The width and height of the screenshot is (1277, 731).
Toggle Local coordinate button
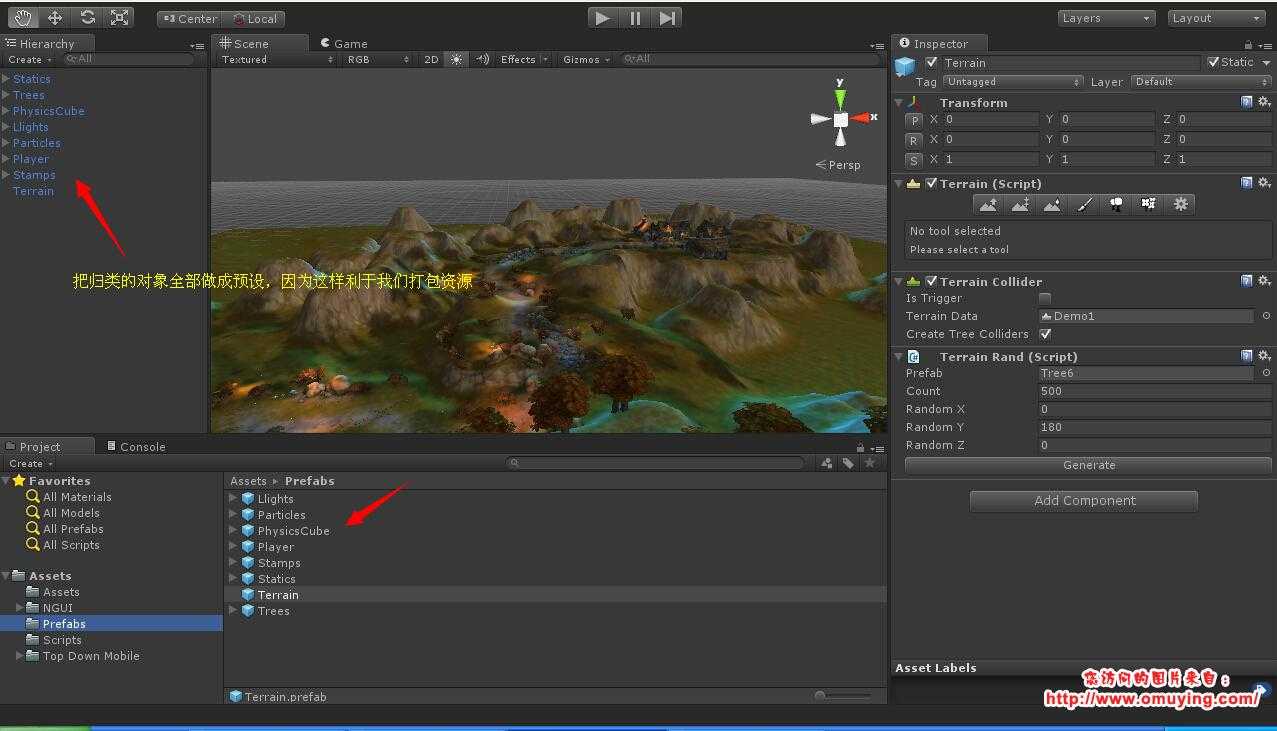pos(254,18)
